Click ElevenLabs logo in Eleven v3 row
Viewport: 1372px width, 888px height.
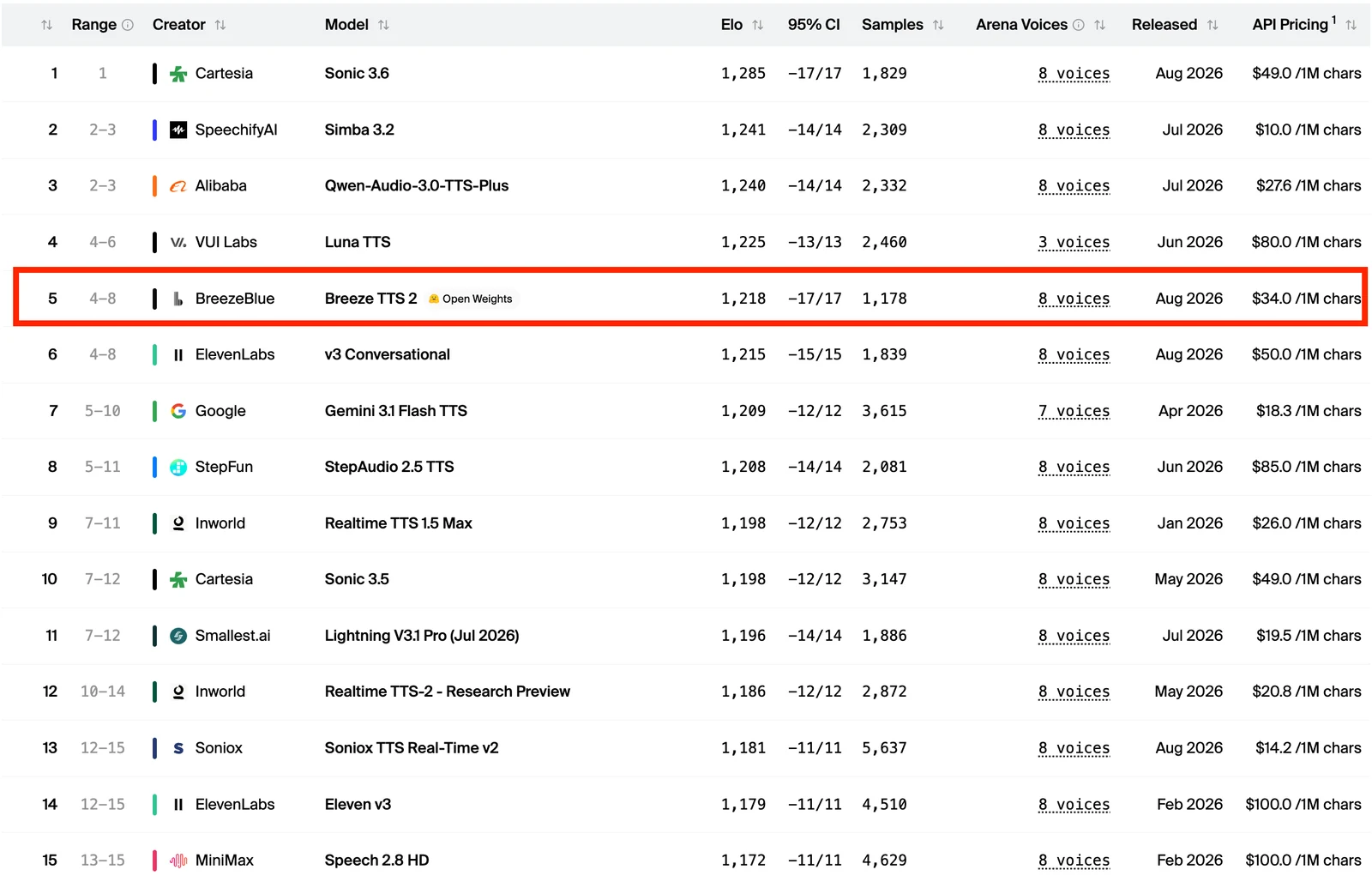point(178,804)
